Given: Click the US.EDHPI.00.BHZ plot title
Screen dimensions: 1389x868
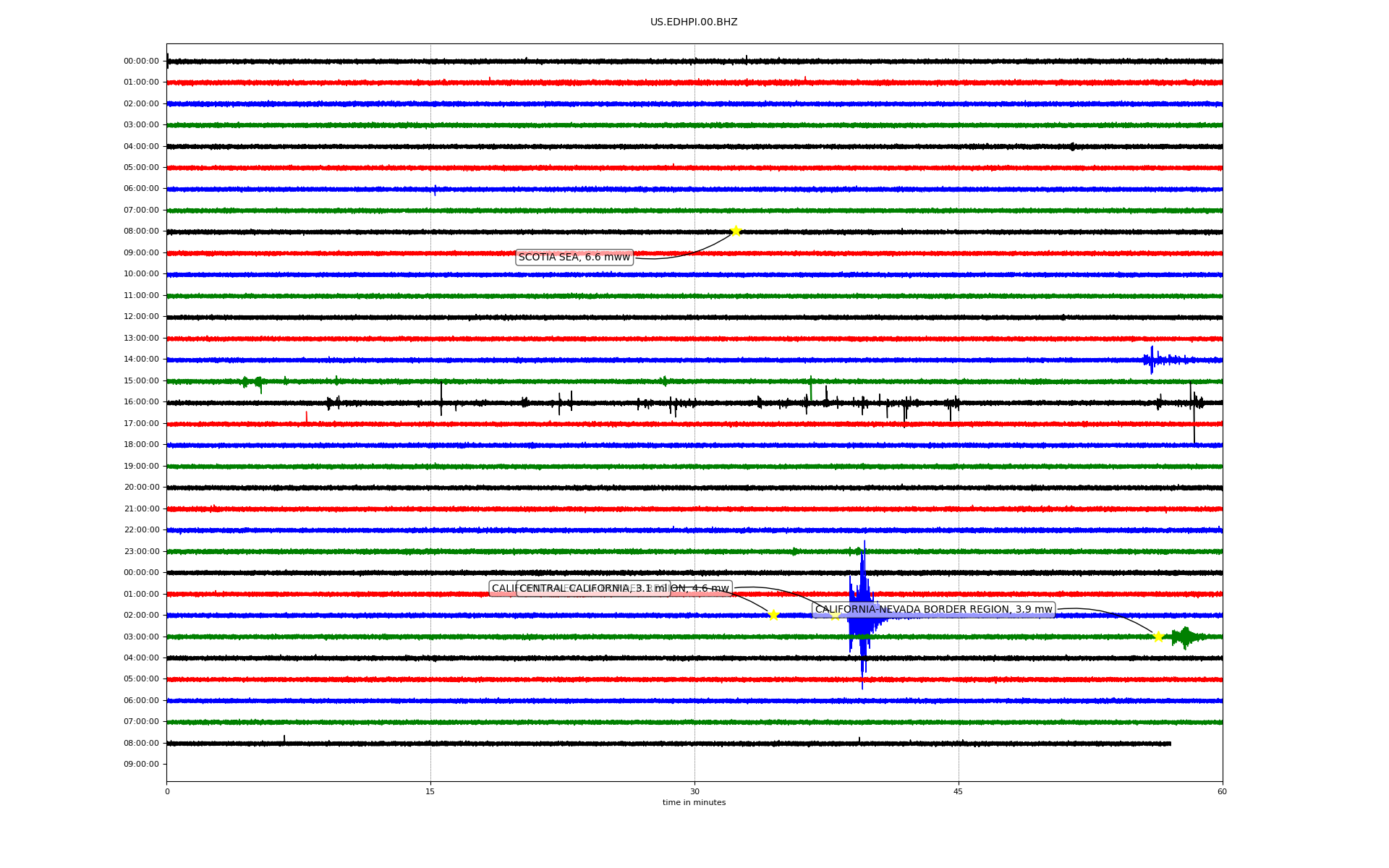Looking at the screenshot, I should coord(694,22).
